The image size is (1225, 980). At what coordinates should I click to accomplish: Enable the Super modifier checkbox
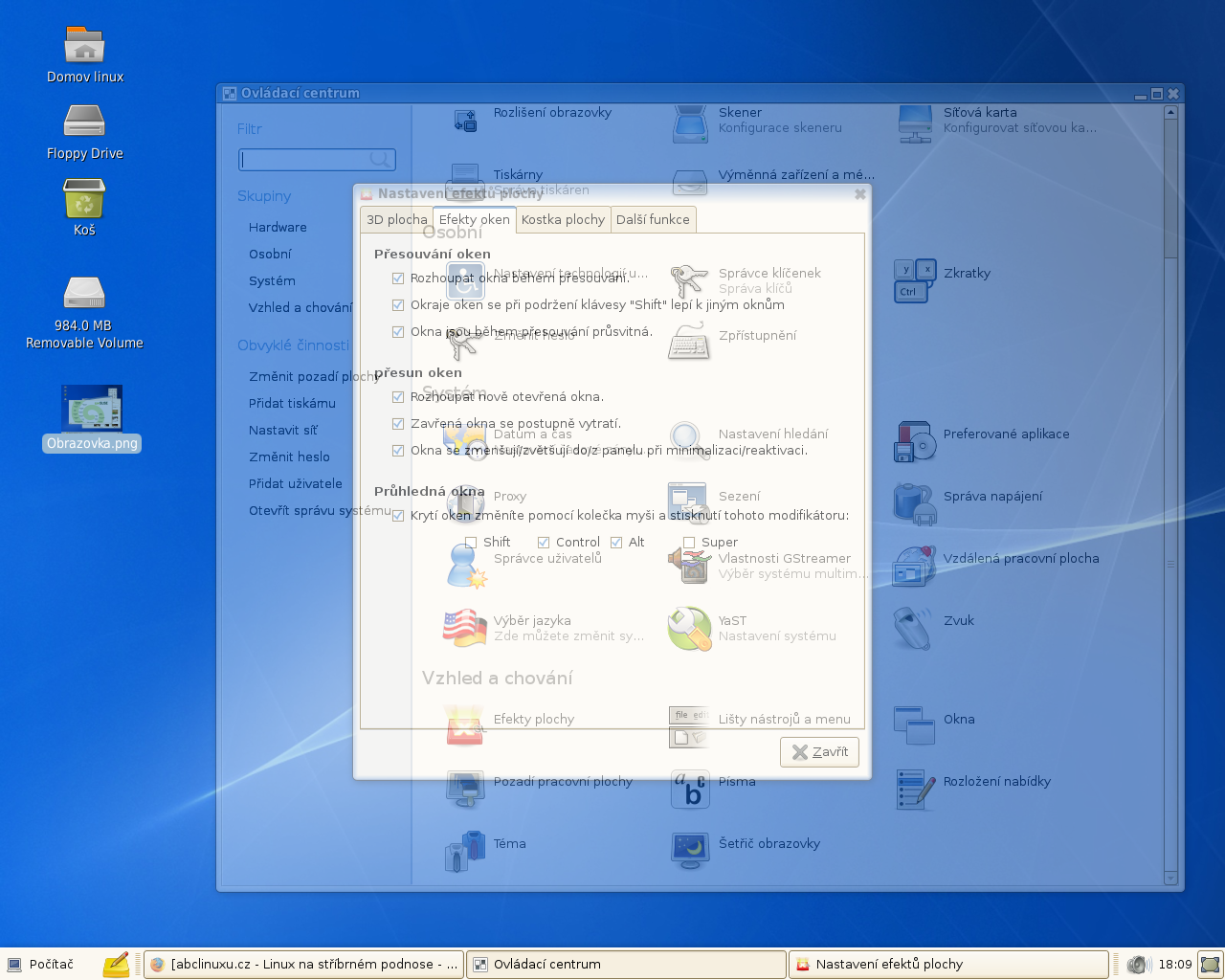(x=689, y=543)
